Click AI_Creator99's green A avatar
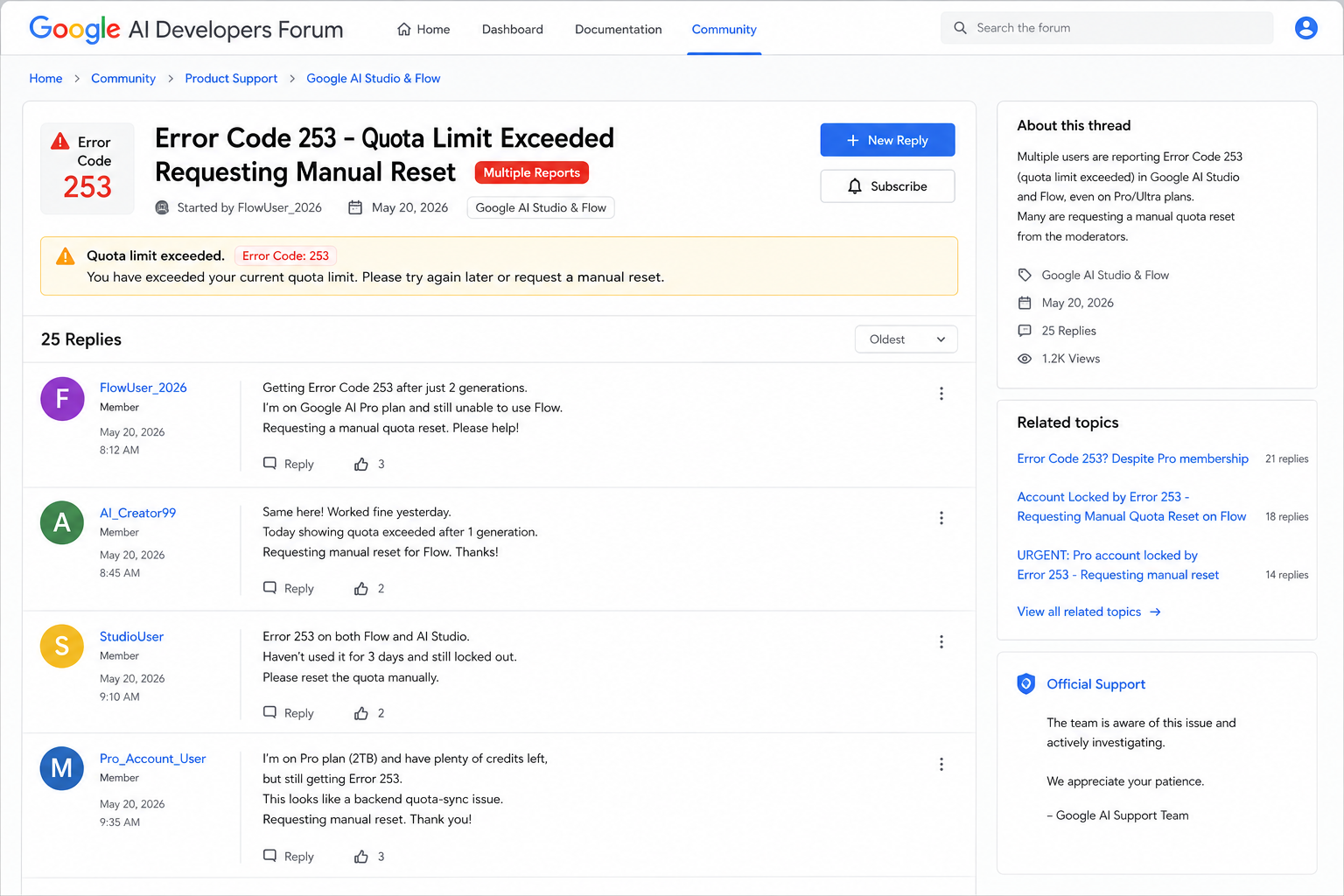Screen dimensions: 1344x896 [62, 522]
